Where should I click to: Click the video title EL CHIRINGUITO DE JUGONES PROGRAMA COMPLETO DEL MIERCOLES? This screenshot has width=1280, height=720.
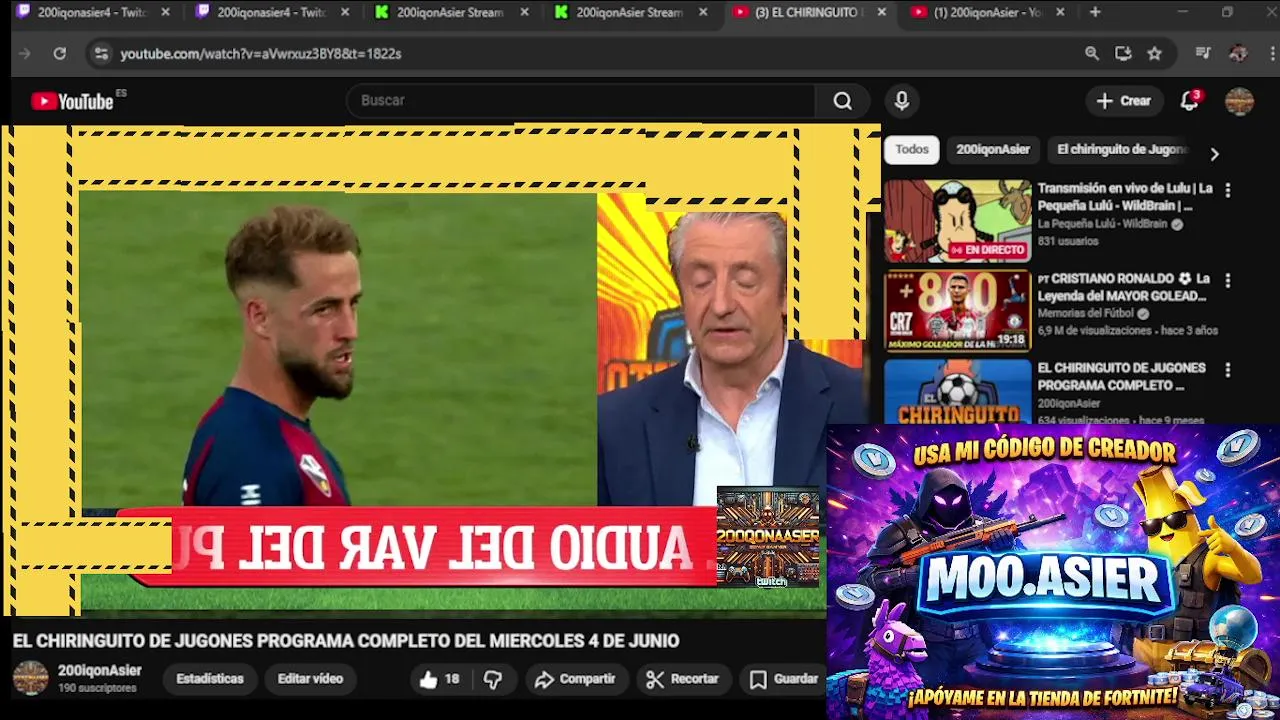346,641
